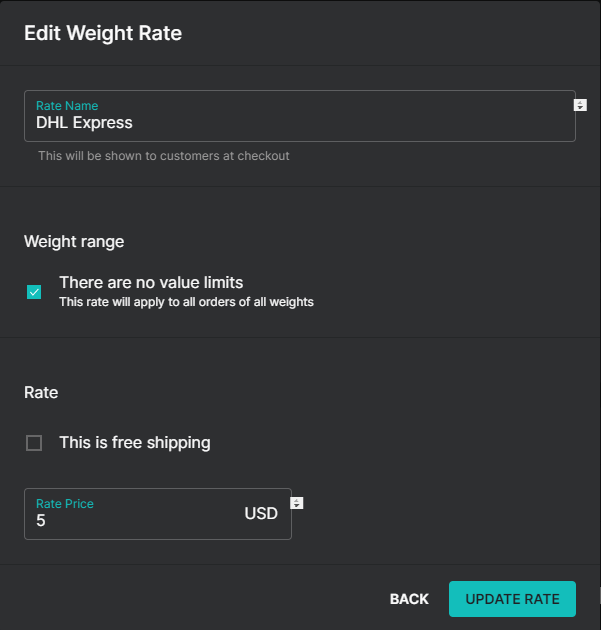Click the stepper icon beside Rate Name field
The image size is (601, 630).
coord(580,105)
